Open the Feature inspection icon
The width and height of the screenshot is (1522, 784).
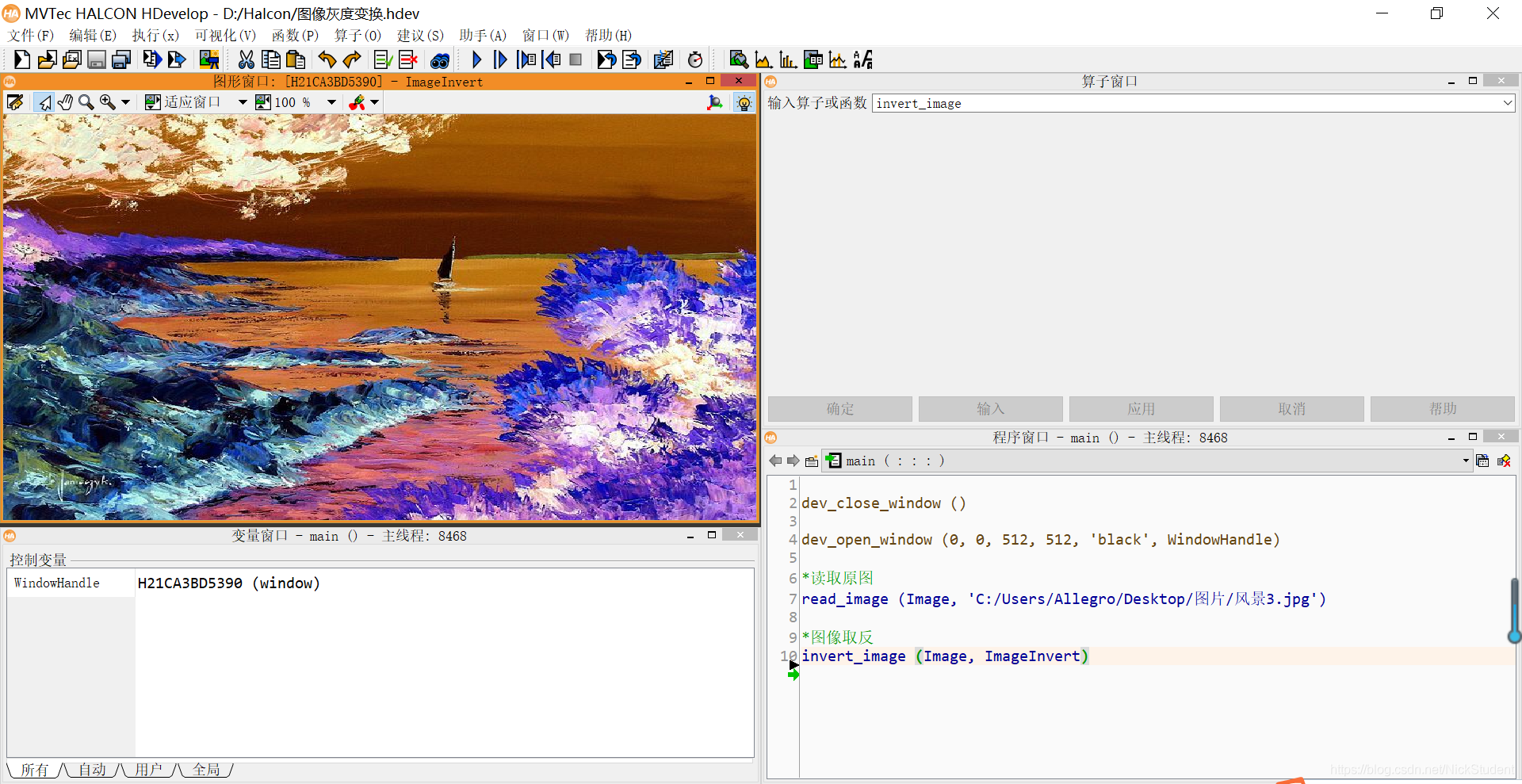[x=813, y=59]
